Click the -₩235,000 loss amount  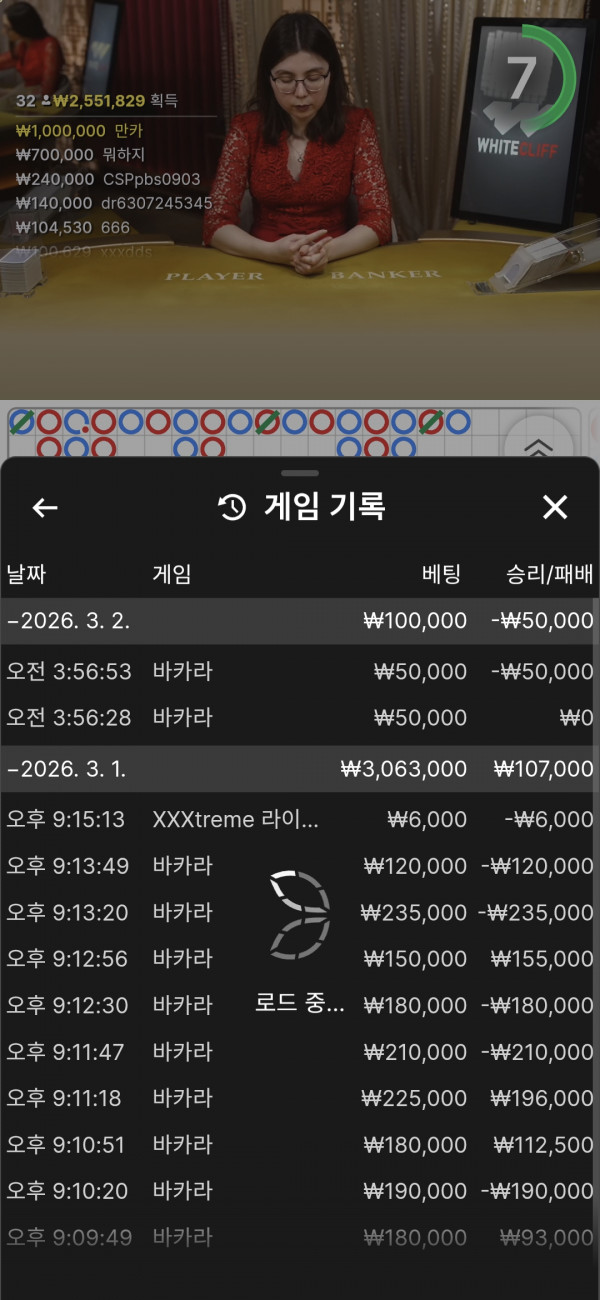[536, 913]
